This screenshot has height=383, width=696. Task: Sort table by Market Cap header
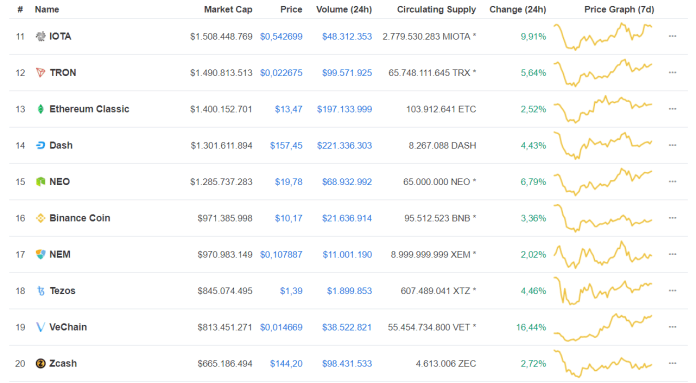tap(228, 9)
